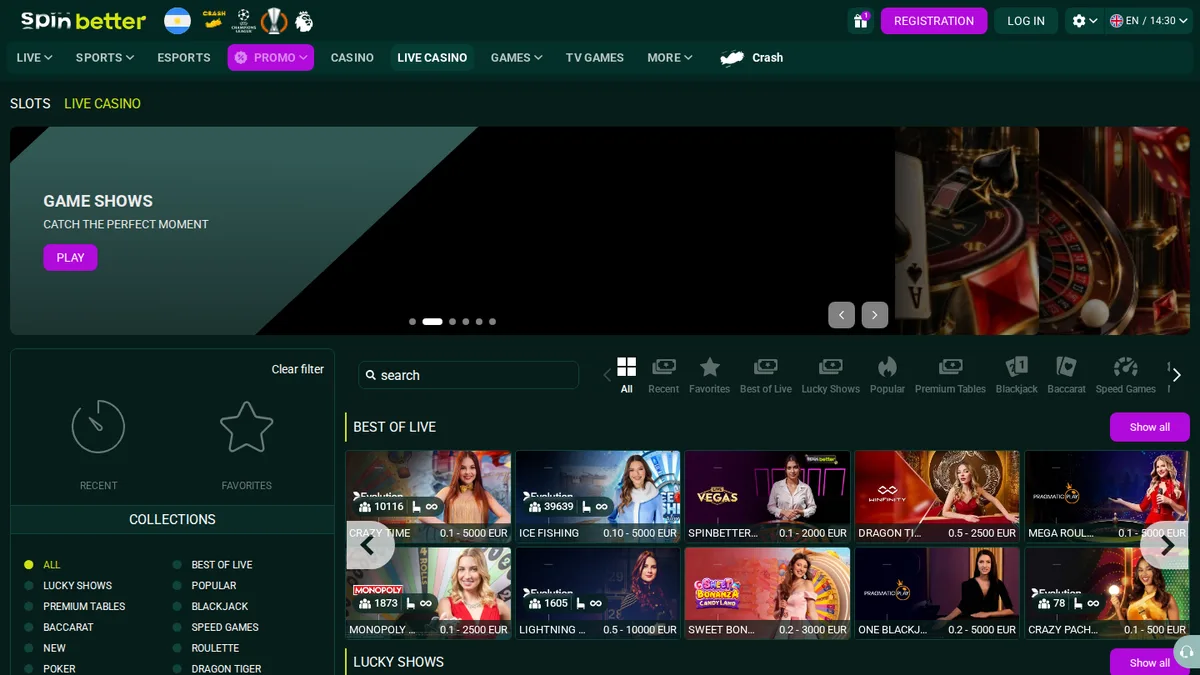Open the Crash game link in navigation
Screen dimensions: 1200x675
click(x=752, y=58)
